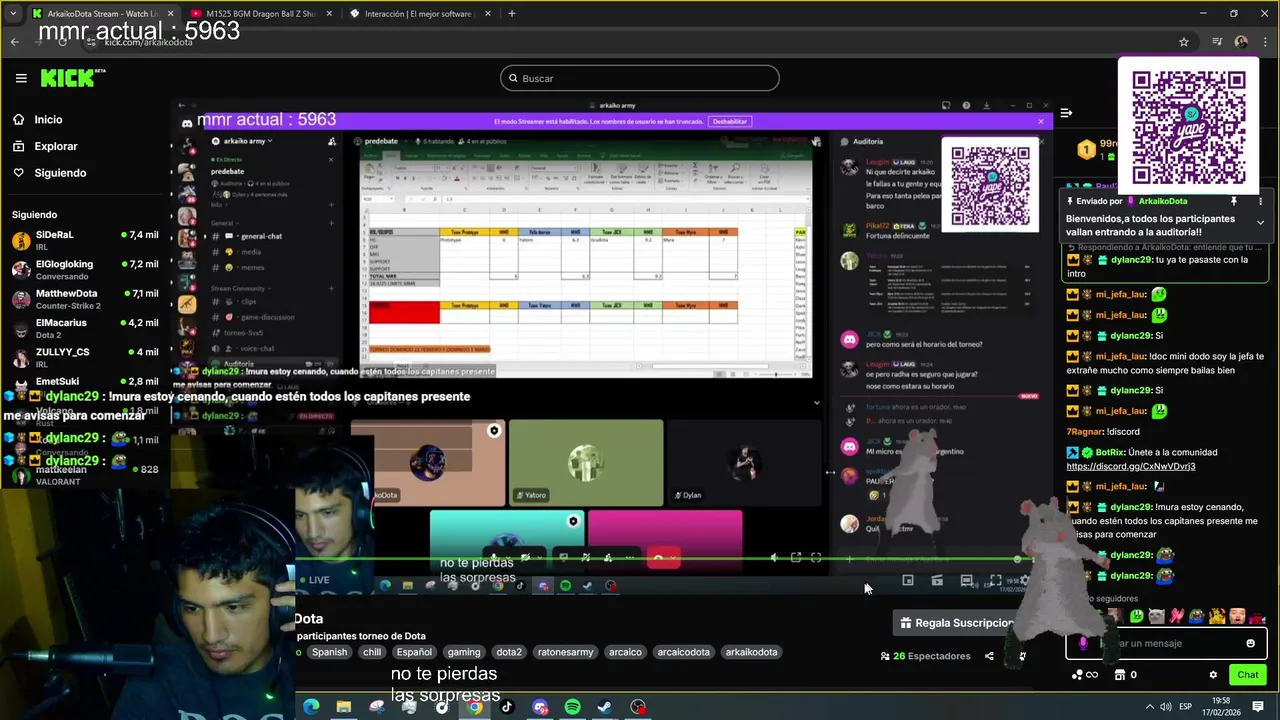The width and height of the screenshot is (1280, 720).
Task: Bookmark this page with the star icon
Action: tap(1184, 42)
